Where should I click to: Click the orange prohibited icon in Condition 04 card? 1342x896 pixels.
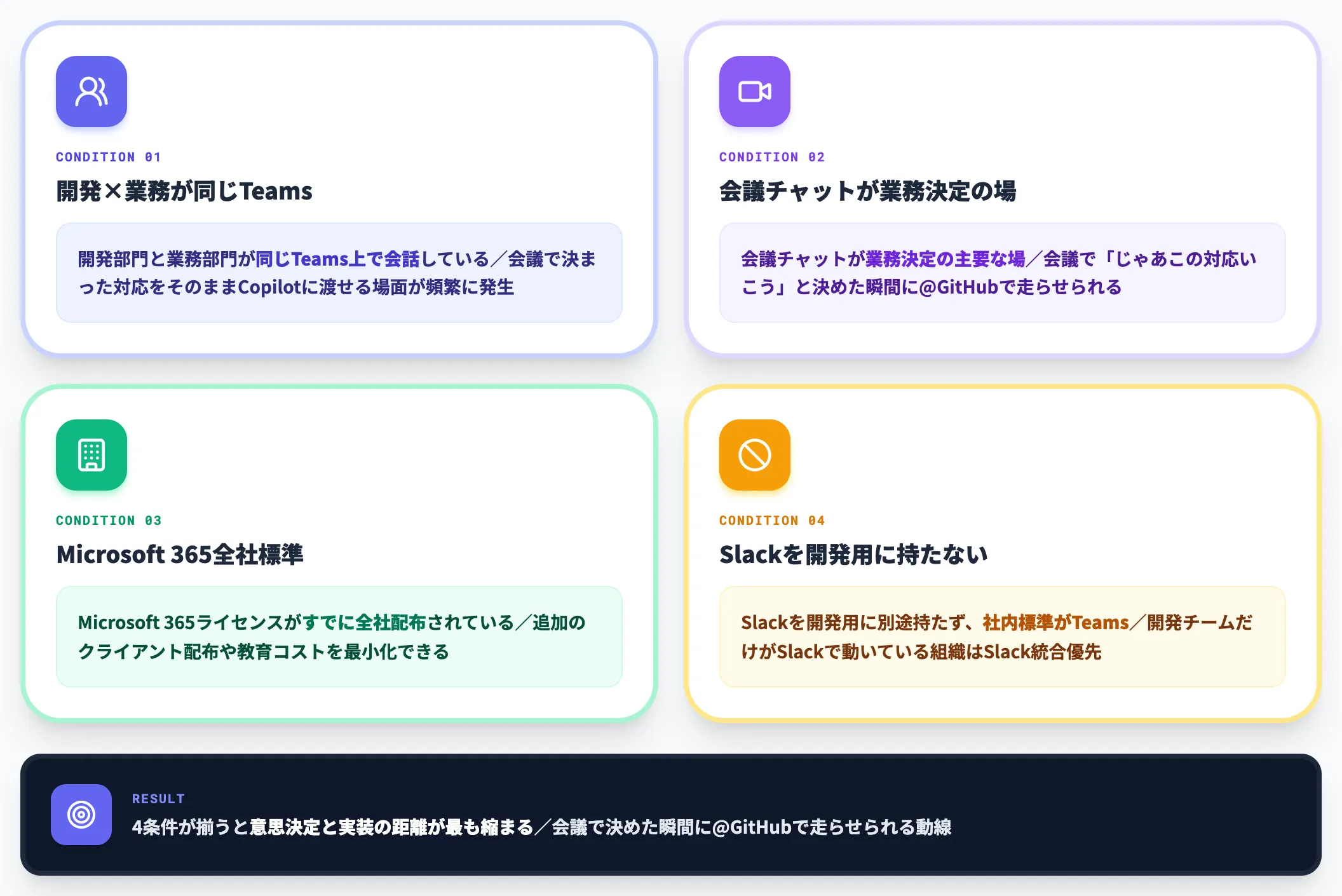pos(755,455)
